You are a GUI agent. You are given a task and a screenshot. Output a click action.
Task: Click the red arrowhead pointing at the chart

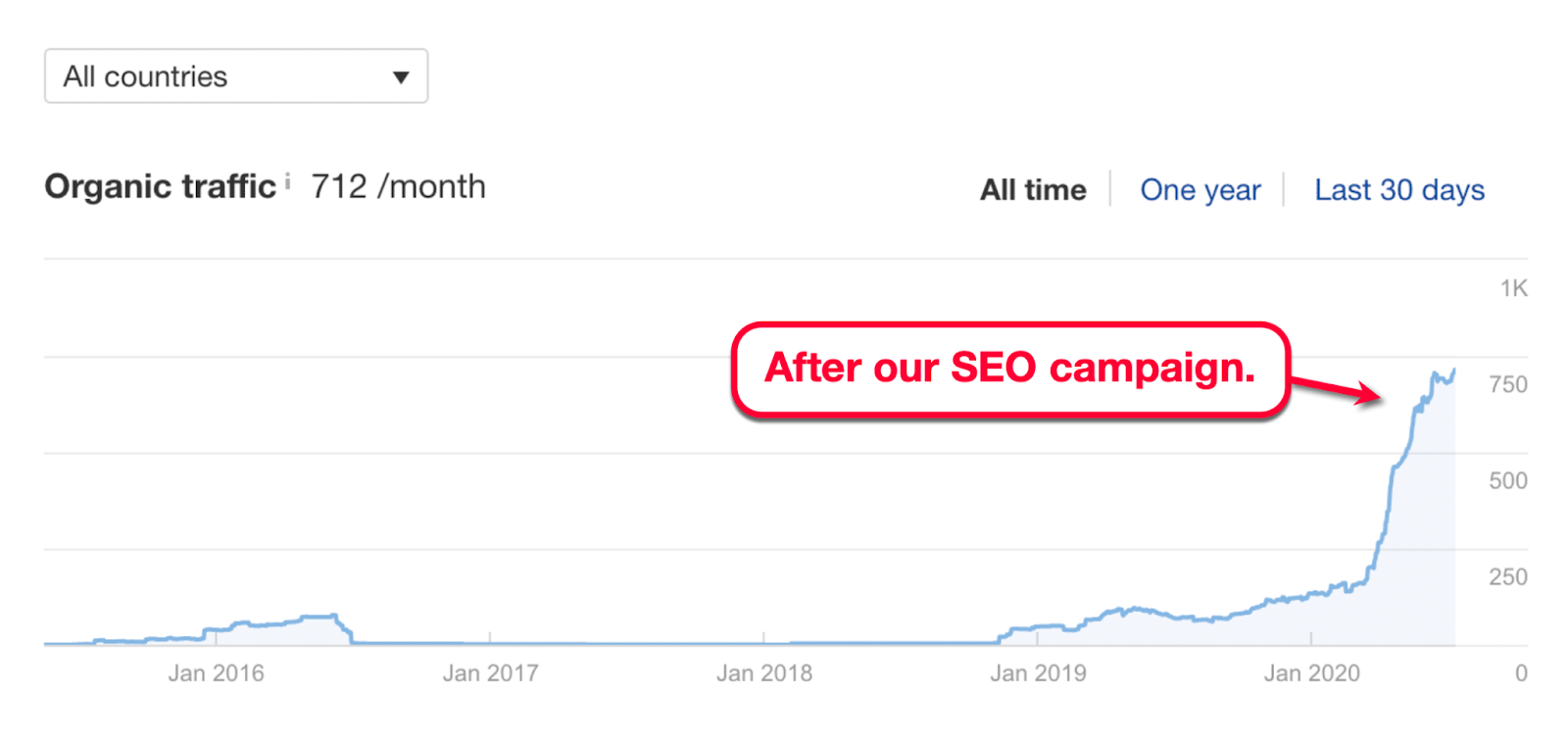pos(1369,394)
